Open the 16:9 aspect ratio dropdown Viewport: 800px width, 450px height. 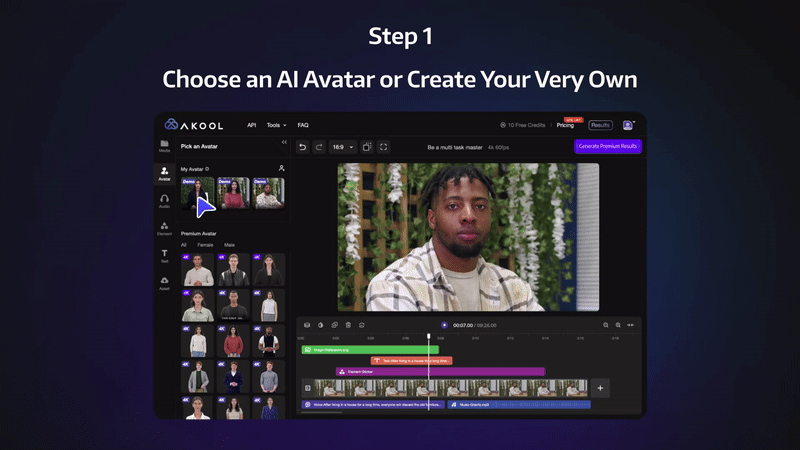coord(343,147)
